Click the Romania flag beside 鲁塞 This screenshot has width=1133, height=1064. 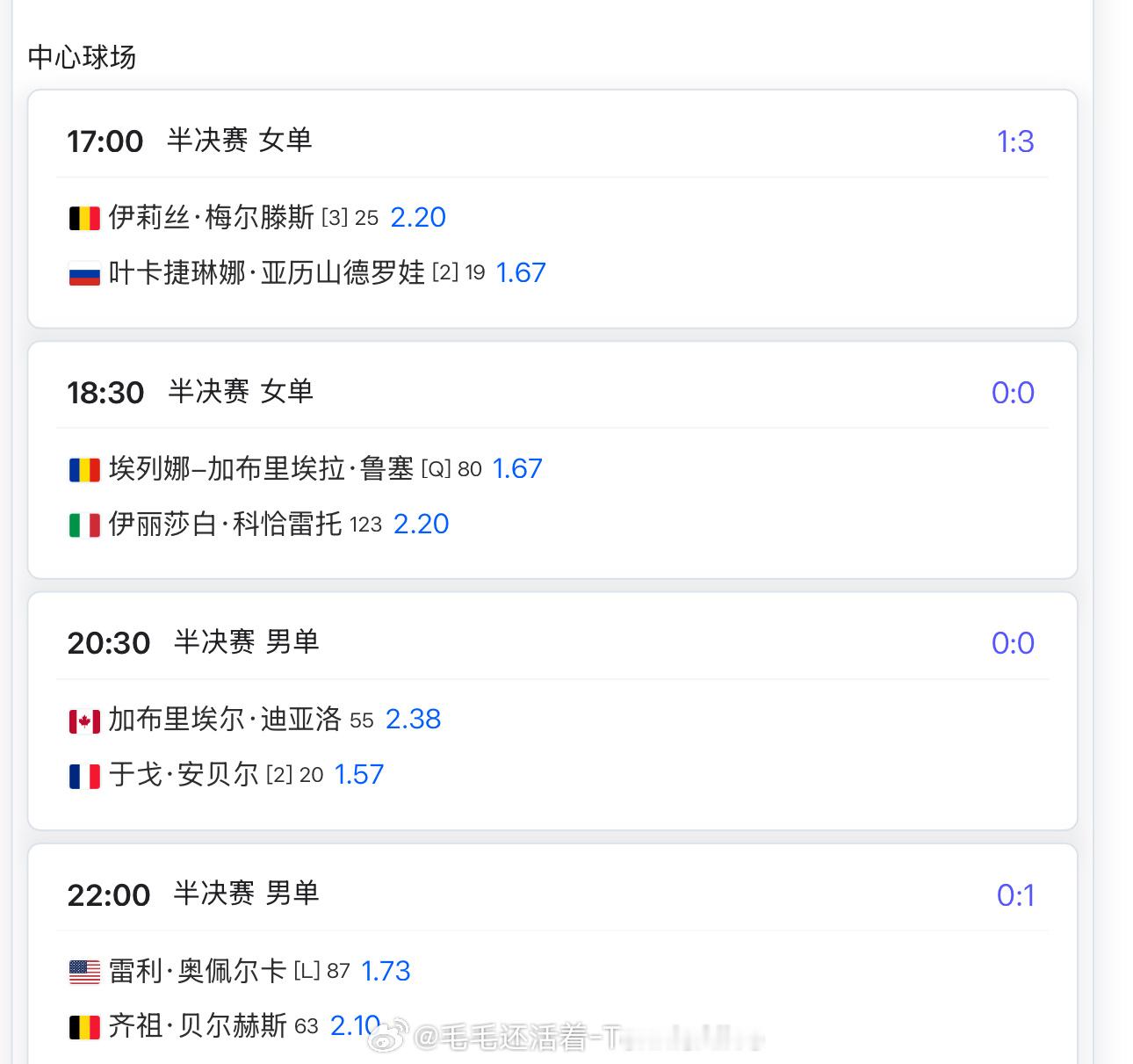click(x=84, y=469)
